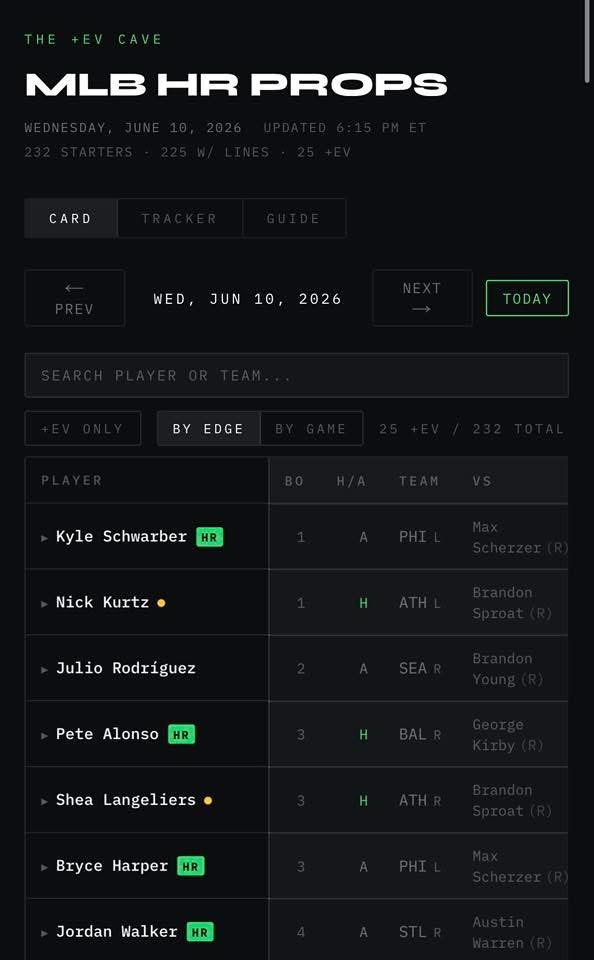Viewport: 594px width, 960px height.
Task: Click the HR badge next to Bryce Harper
Action: point(190,866)
